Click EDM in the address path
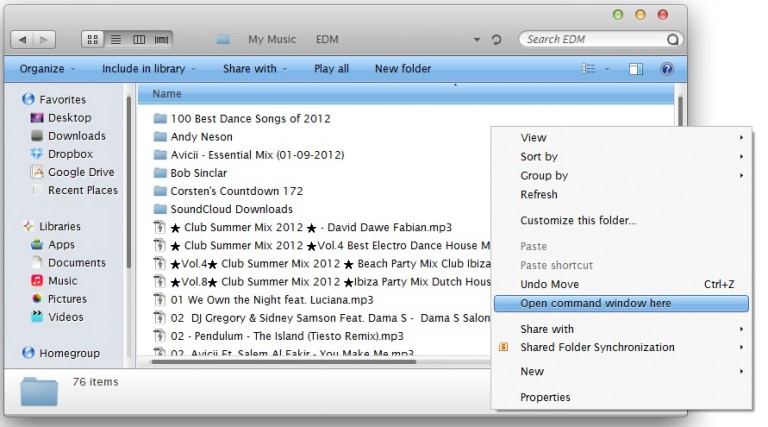Viewport: 768px width, 427px height. point(327,39)
